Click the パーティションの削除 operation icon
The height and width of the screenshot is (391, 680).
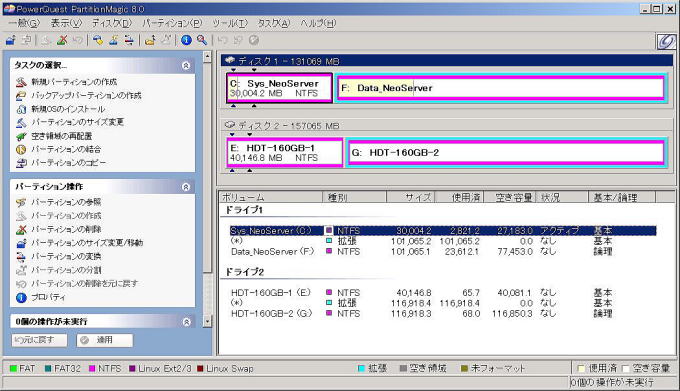(21, 229)
